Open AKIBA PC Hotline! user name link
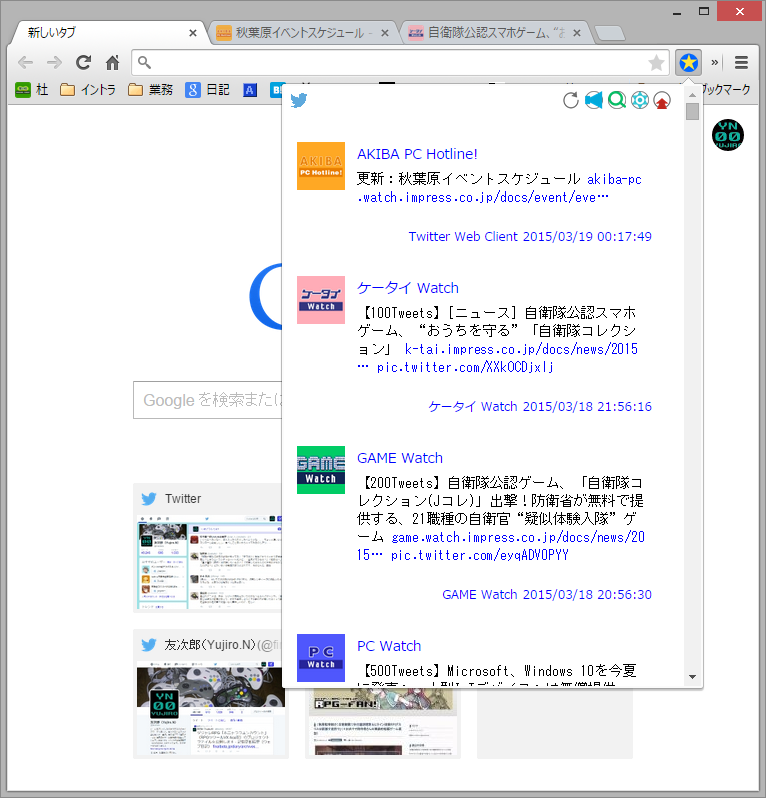This screenshot has height=798, width=766. click(x=417, y=154)
